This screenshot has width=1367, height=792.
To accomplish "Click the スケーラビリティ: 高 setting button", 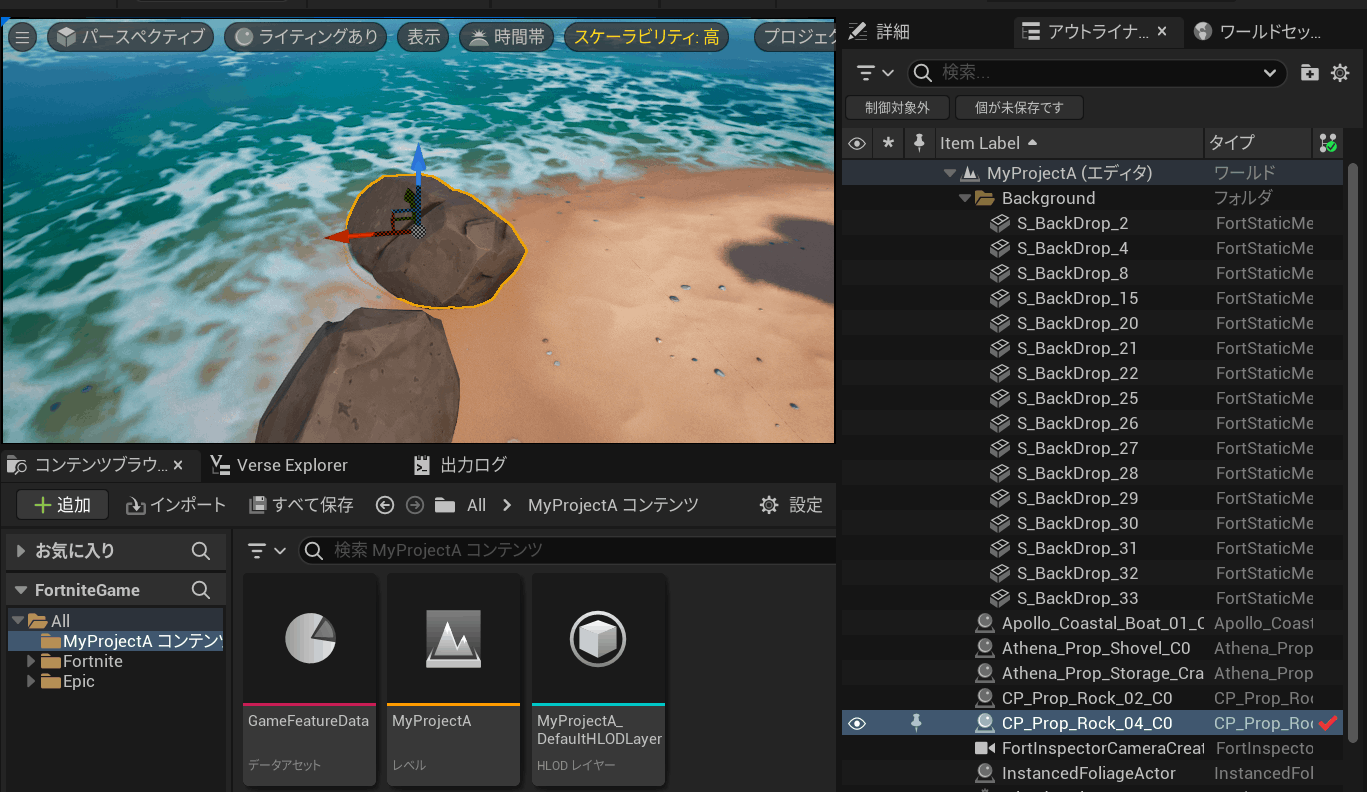I will 645,38.
